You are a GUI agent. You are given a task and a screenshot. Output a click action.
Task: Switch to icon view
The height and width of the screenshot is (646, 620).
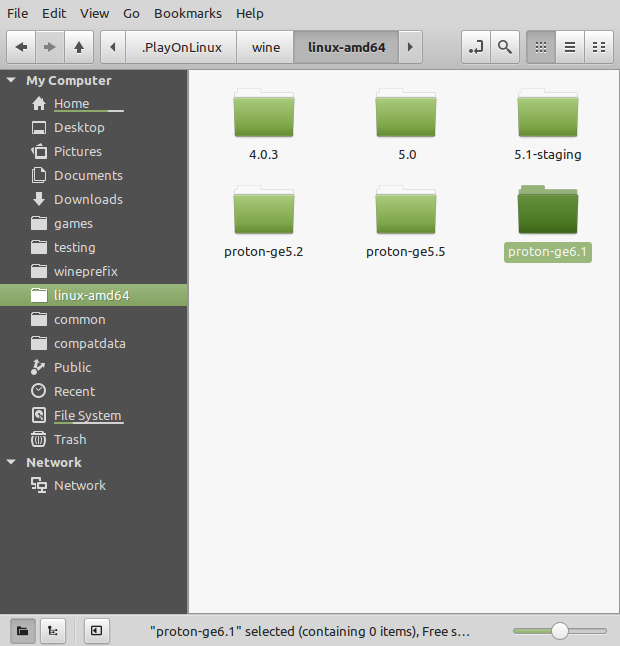click(x=541, y=47)
